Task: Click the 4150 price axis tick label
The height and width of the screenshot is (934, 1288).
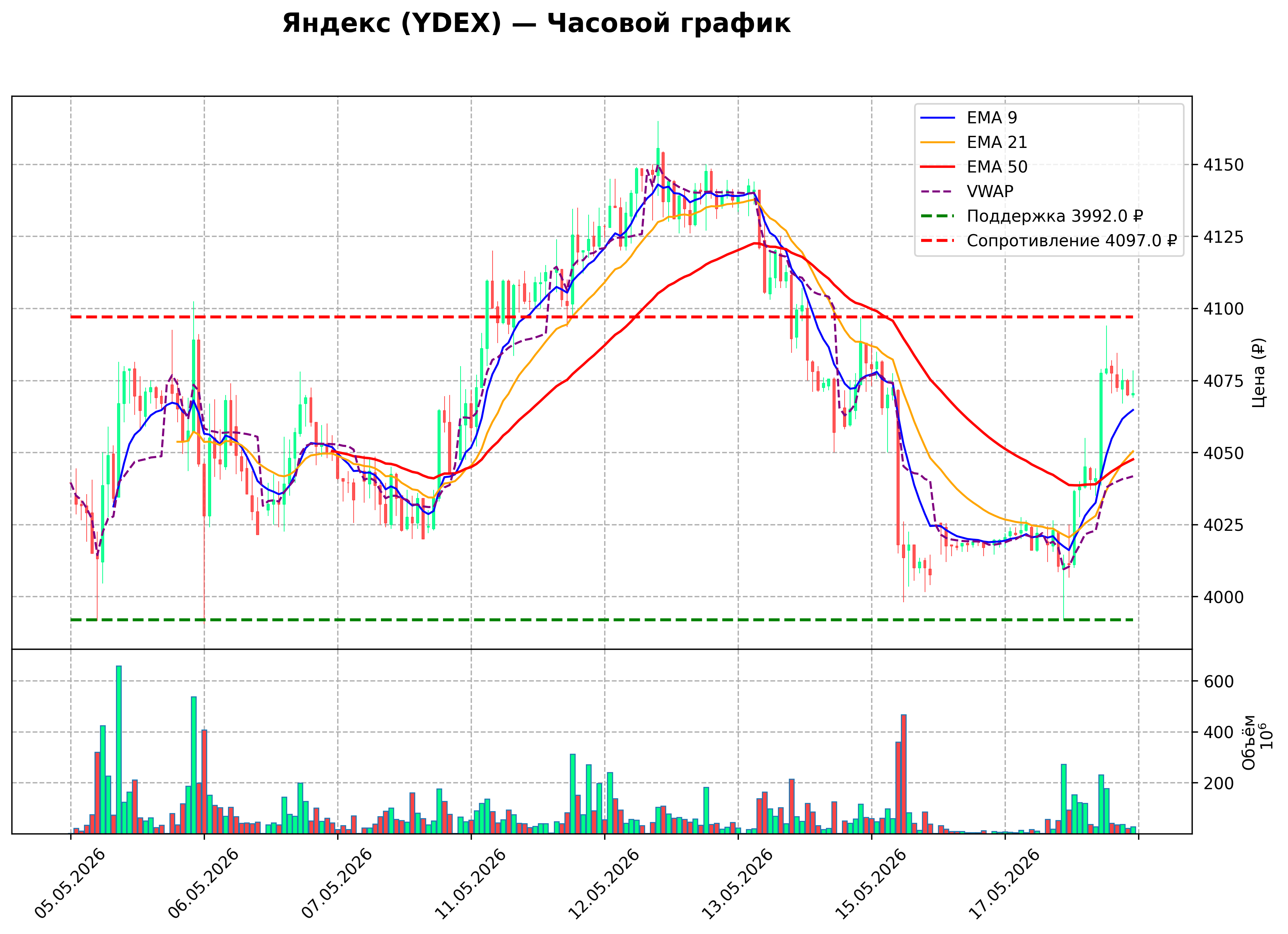Action: click(x=1223, y=165)
